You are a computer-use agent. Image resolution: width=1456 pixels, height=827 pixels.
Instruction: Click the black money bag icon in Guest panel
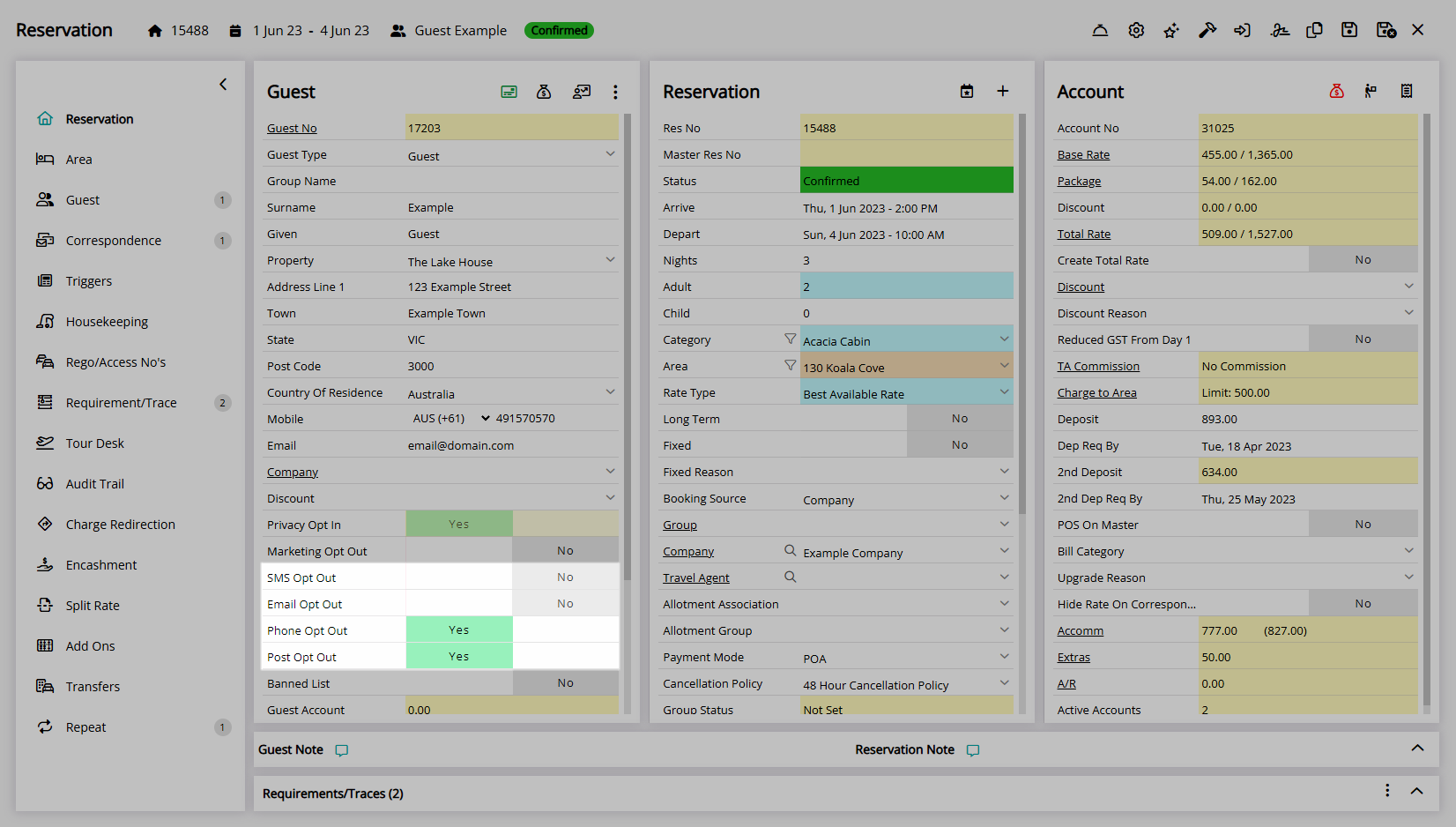click(x=544, y=92)
